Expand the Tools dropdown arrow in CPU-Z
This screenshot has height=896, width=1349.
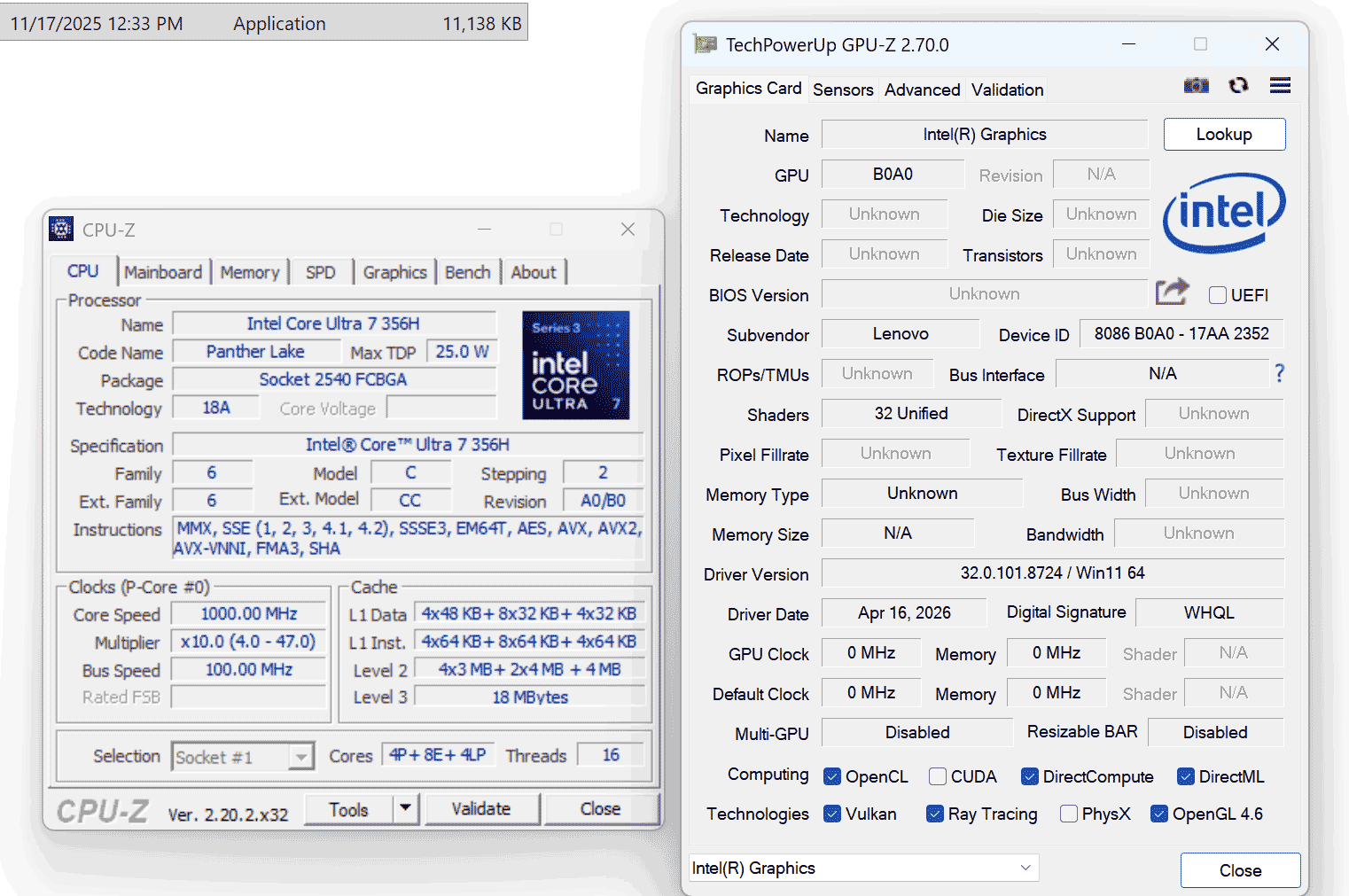point(405,808)
